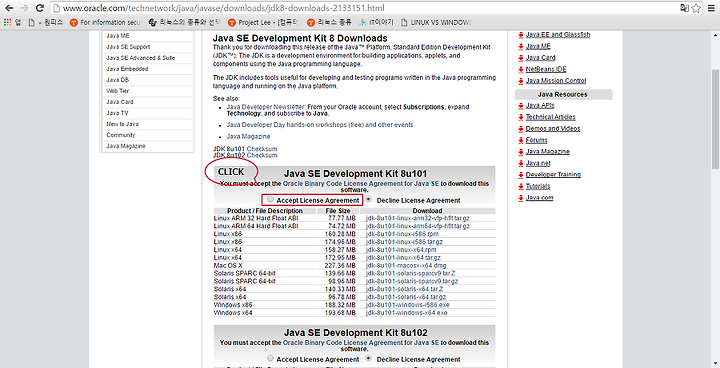Image resolution: width=720 pixels, height=368 pixels.
Task: Click the red arrow icon beside Tutorials
Action: point(521,187)
